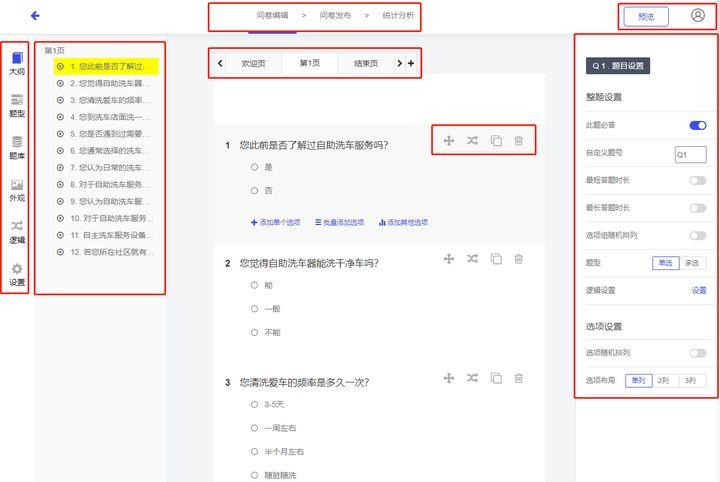Click shuffle icon for question 2
The width and height of the screenshot is (720, 482).
click(x=472, y=259)
